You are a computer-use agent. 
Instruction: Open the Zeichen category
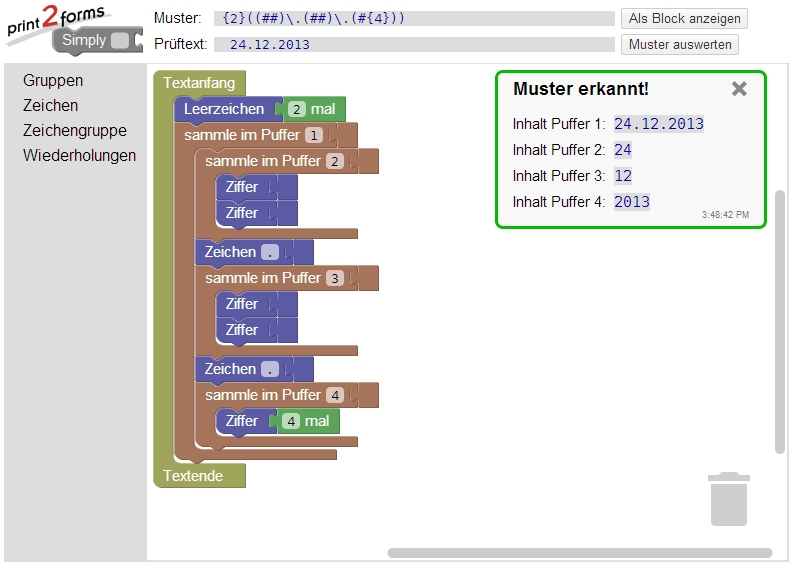50,106
